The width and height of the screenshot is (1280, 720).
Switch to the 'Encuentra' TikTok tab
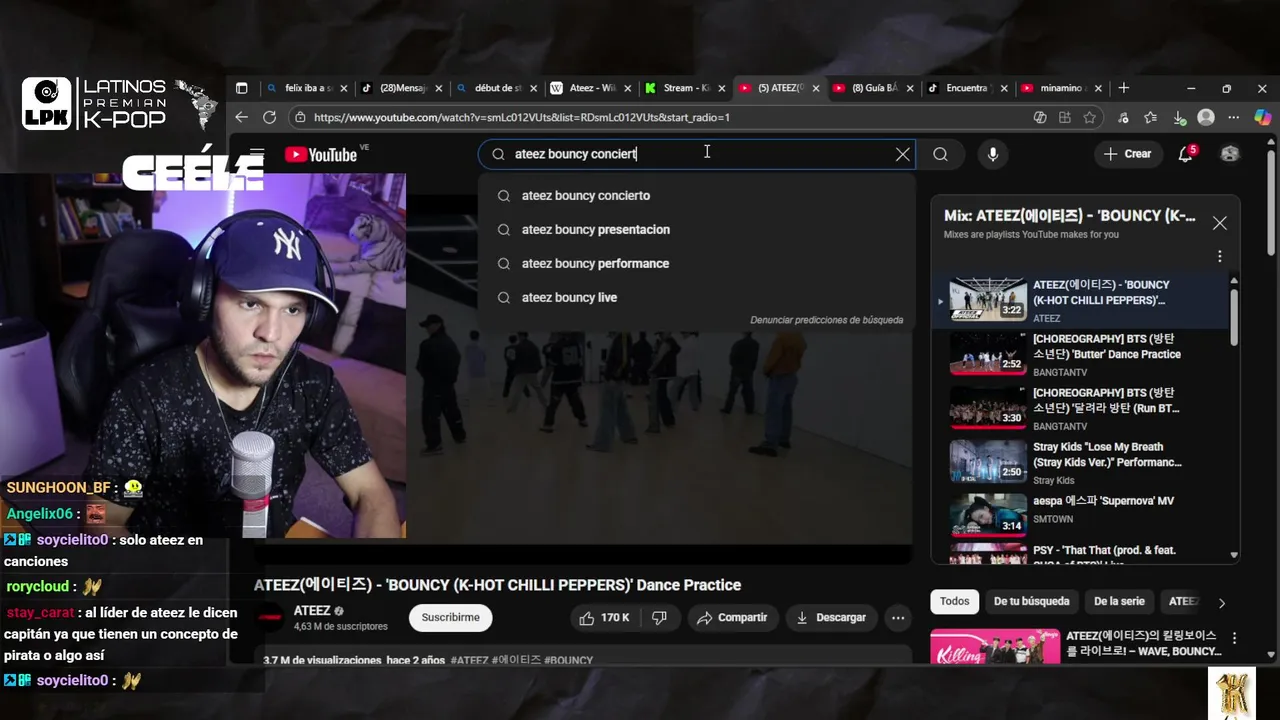pyautogui.click(x=966, y=88)
